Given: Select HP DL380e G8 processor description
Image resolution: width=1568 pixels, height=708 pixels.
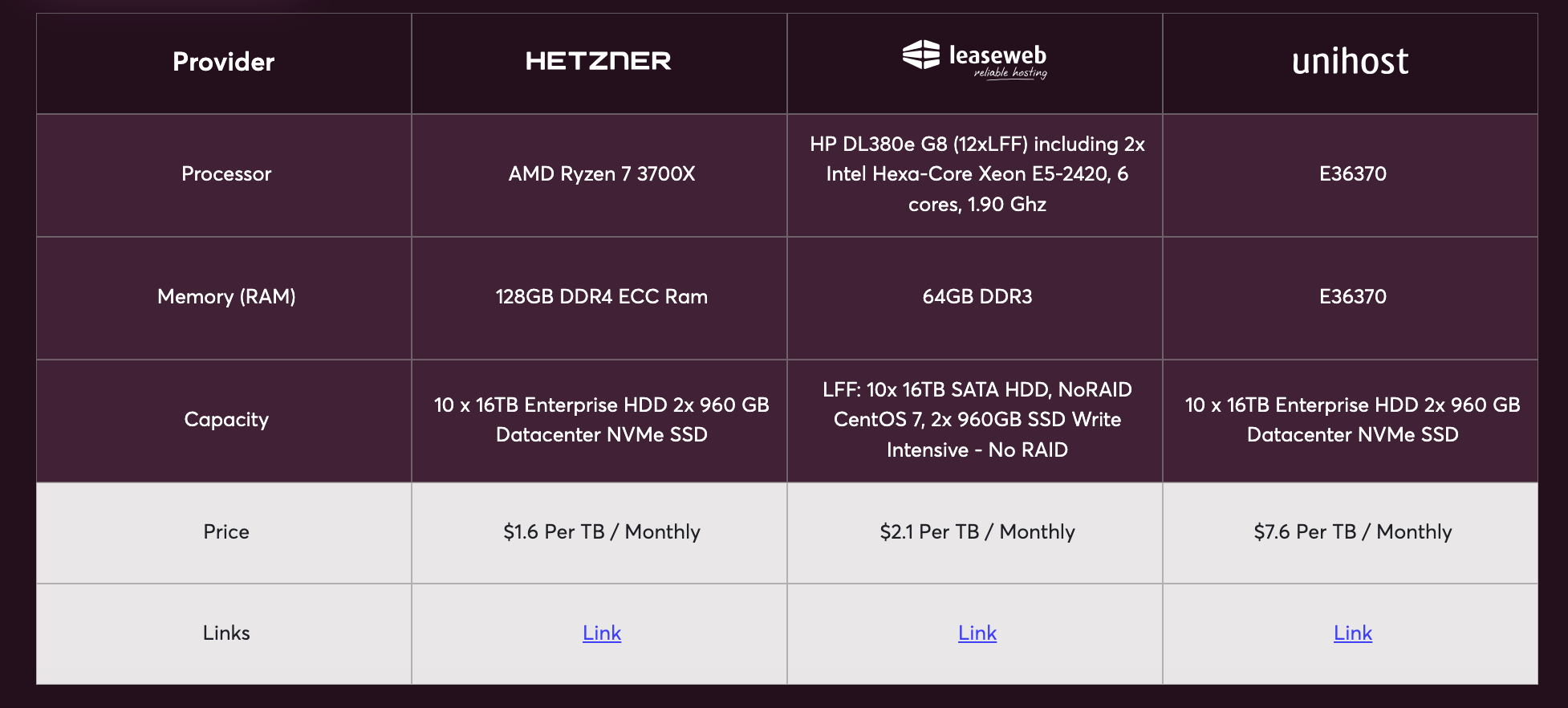Looking at the screenshot, I should click(977, 174).
